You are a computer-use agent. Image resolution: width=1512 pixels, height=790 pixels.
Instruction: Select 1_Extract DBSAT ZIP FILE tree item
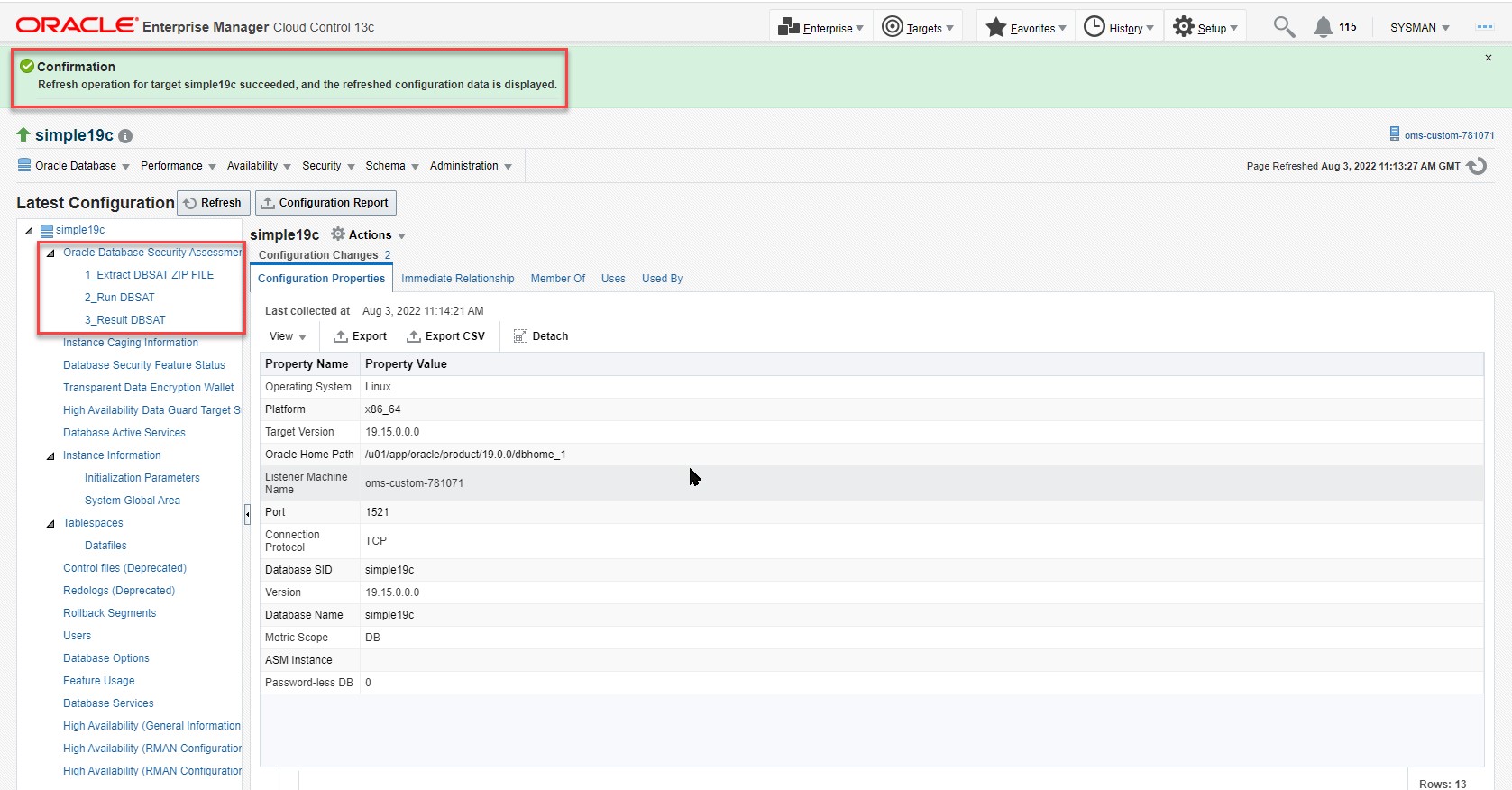point(150,275)
